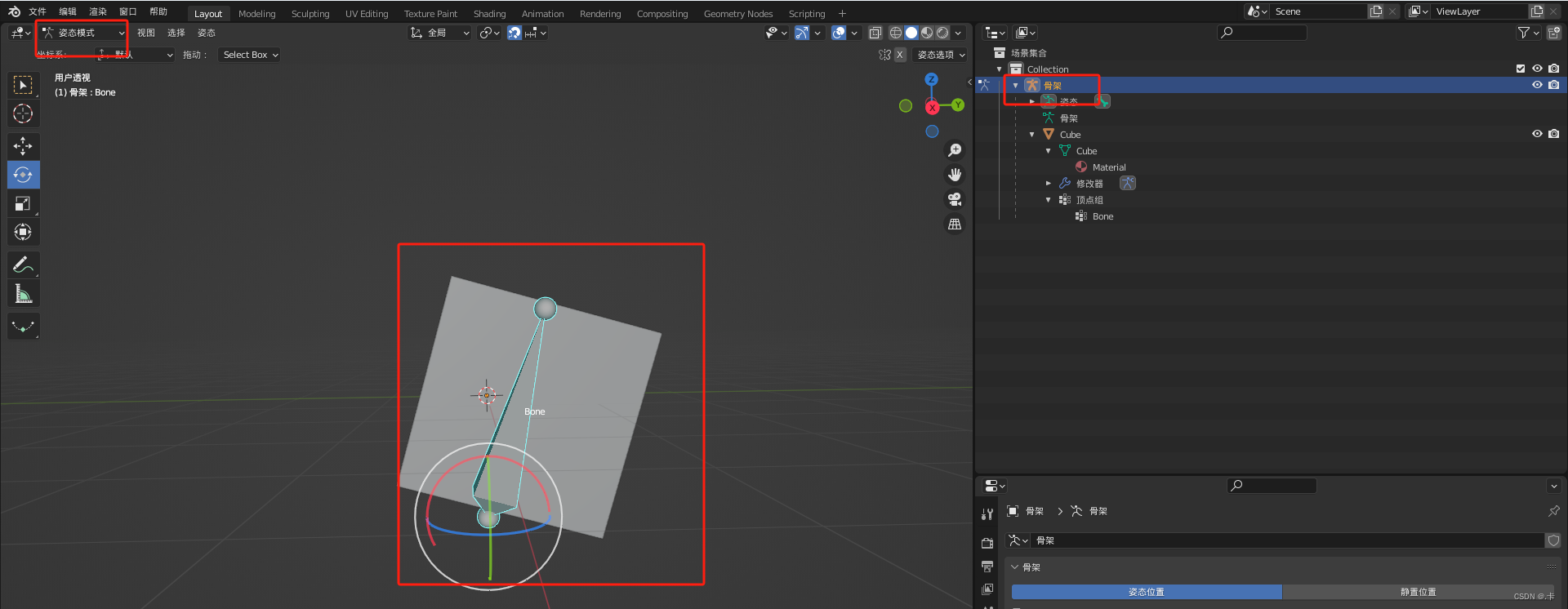Collapse the 顶点组 tree item arrow
The width and height of the screenshot is (1568, 609).
tap(1049, 200)
